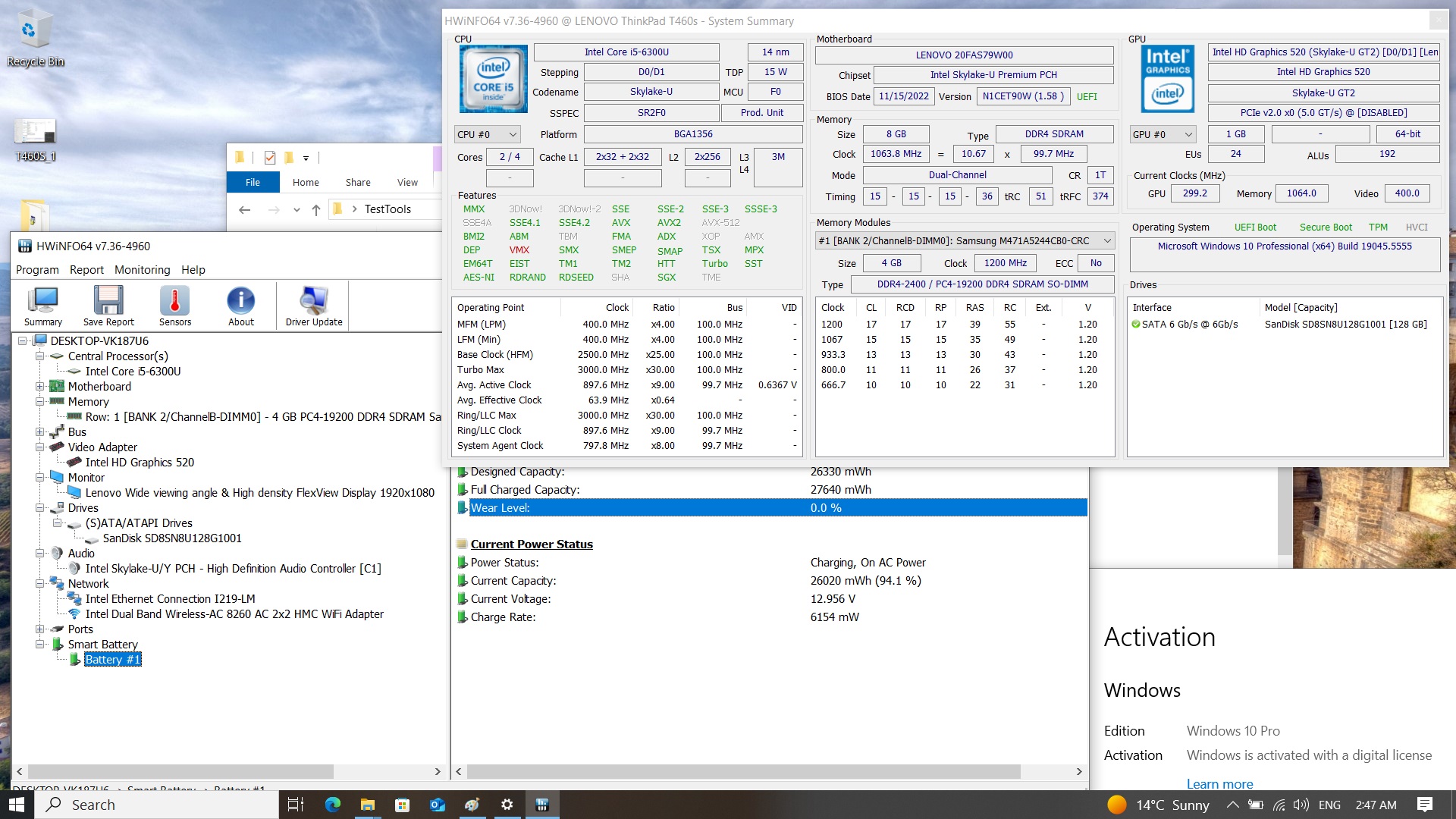Select SanDisk SD8SN8U128G1001 tree item

[x=172, y=538]
